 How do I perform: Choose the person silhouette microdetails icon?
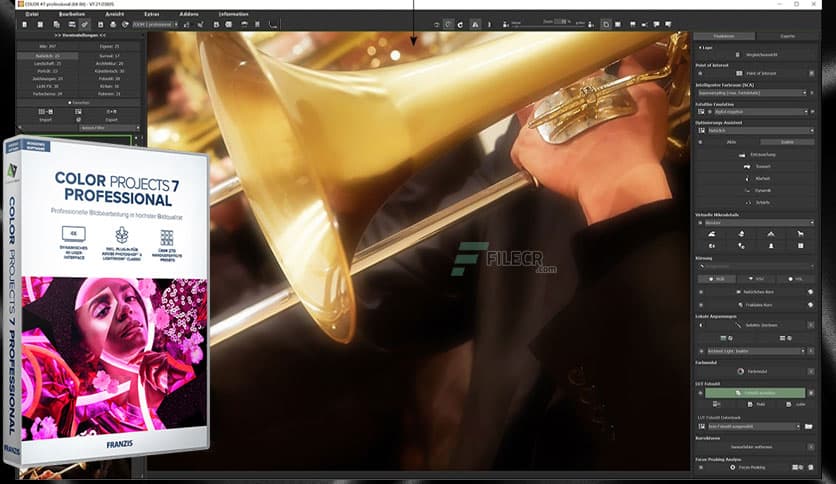pyautogui.click(x=771, y=246)
